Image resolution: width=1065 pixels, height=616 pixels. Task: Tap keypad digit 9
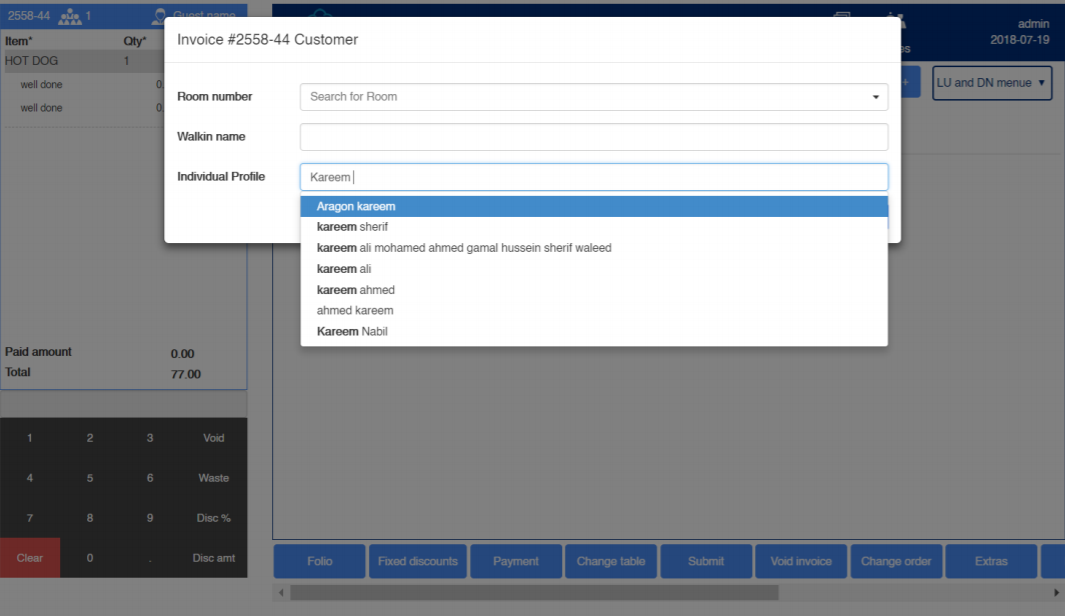149,518
